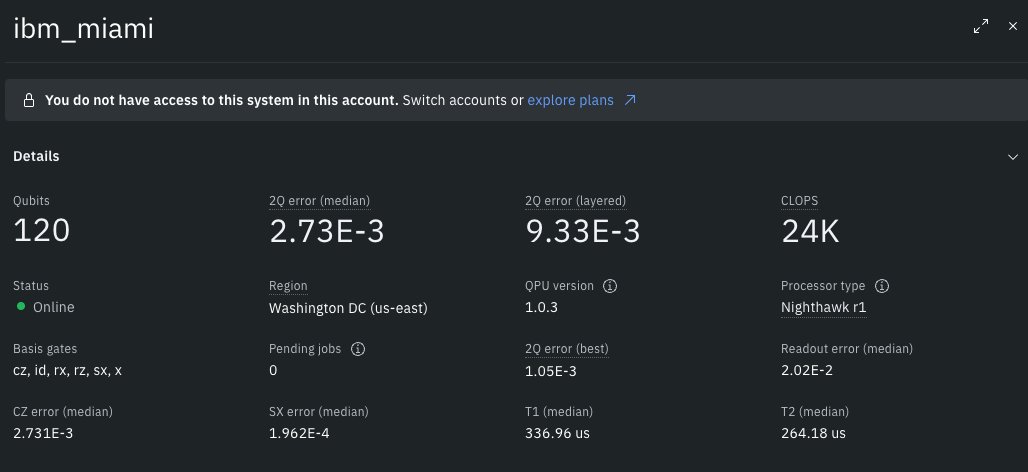1028x472 pixels.
Task: Click the 1.0.3 QPU version value
Action: coord(542,307)
